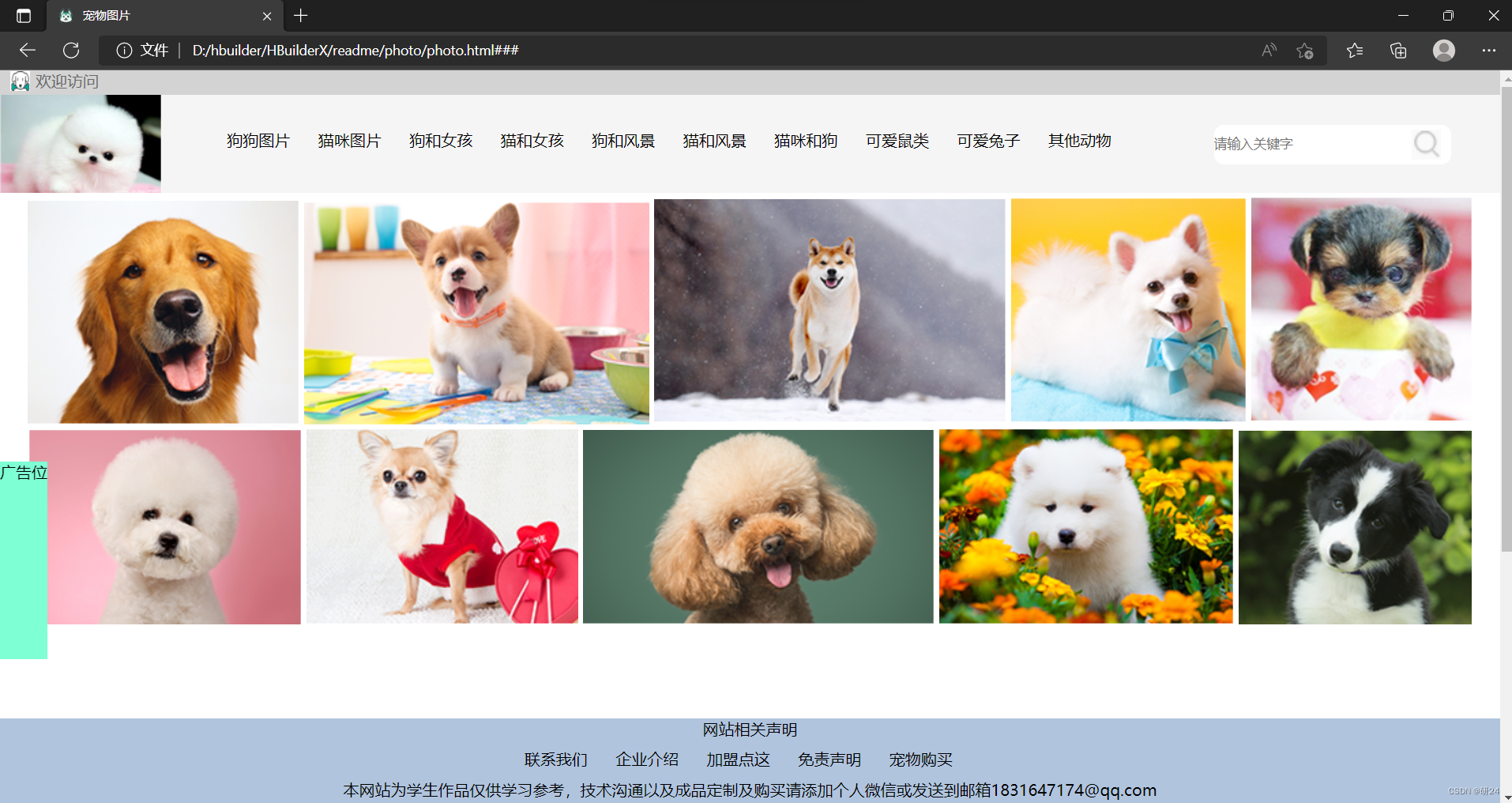The height and width of the screenshot is (803, 1512).
Task: Click the site info icon in address bar
Action: (124, 51)
